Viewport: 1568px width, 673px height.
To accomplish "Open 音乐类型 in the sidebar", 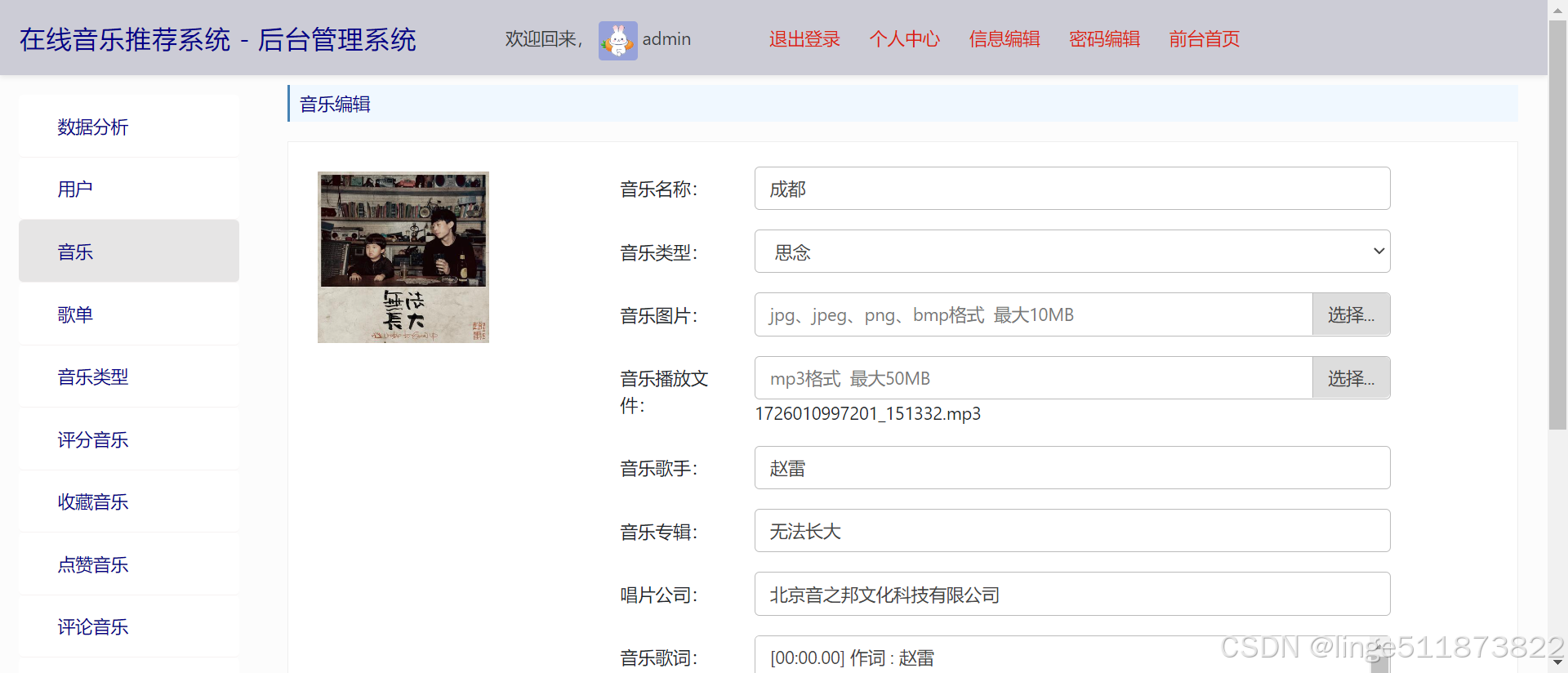I will (129, 377).
